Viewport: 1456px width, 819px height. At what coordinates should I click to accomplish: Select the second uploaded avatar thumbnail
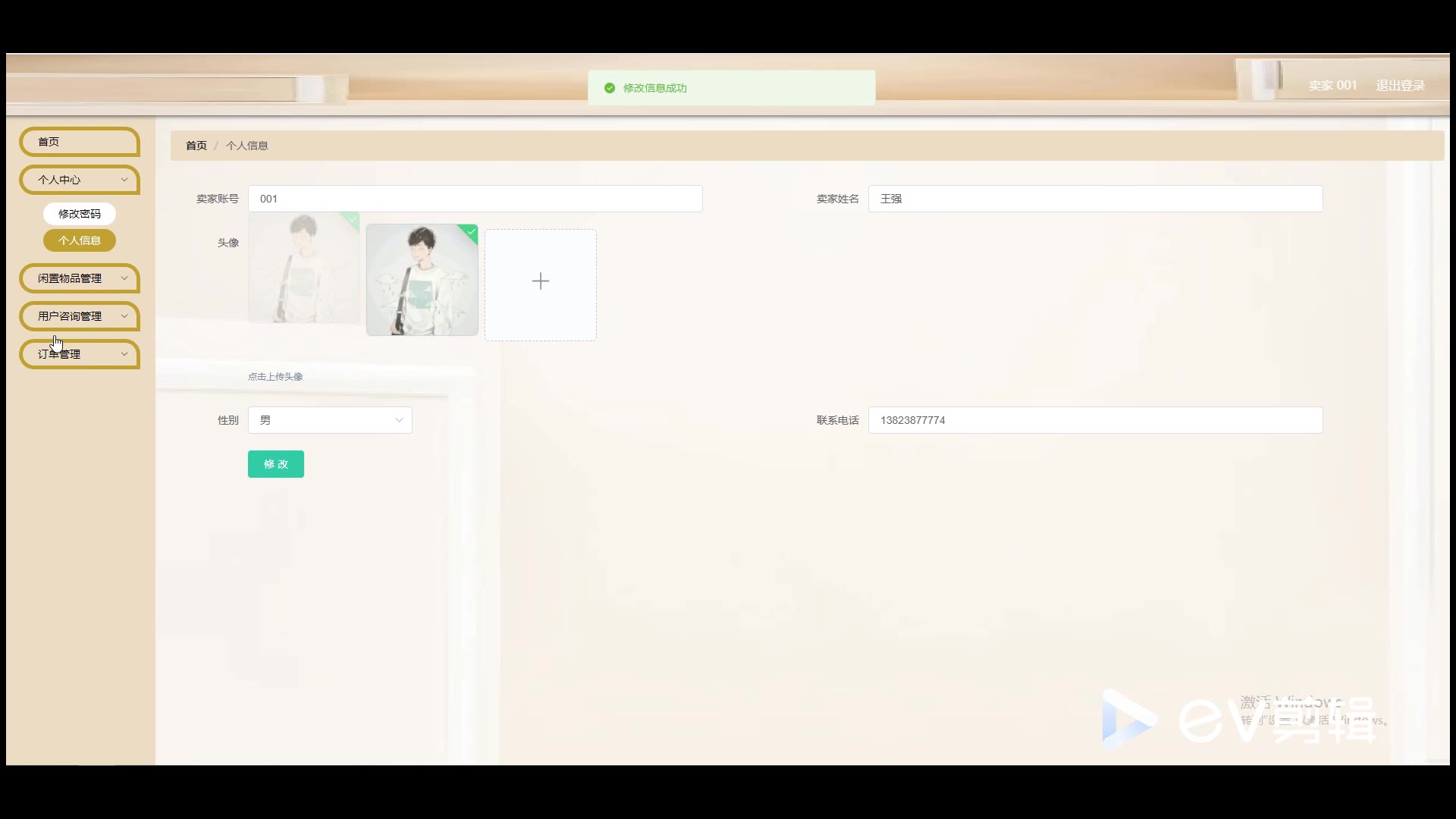point(422,281)
